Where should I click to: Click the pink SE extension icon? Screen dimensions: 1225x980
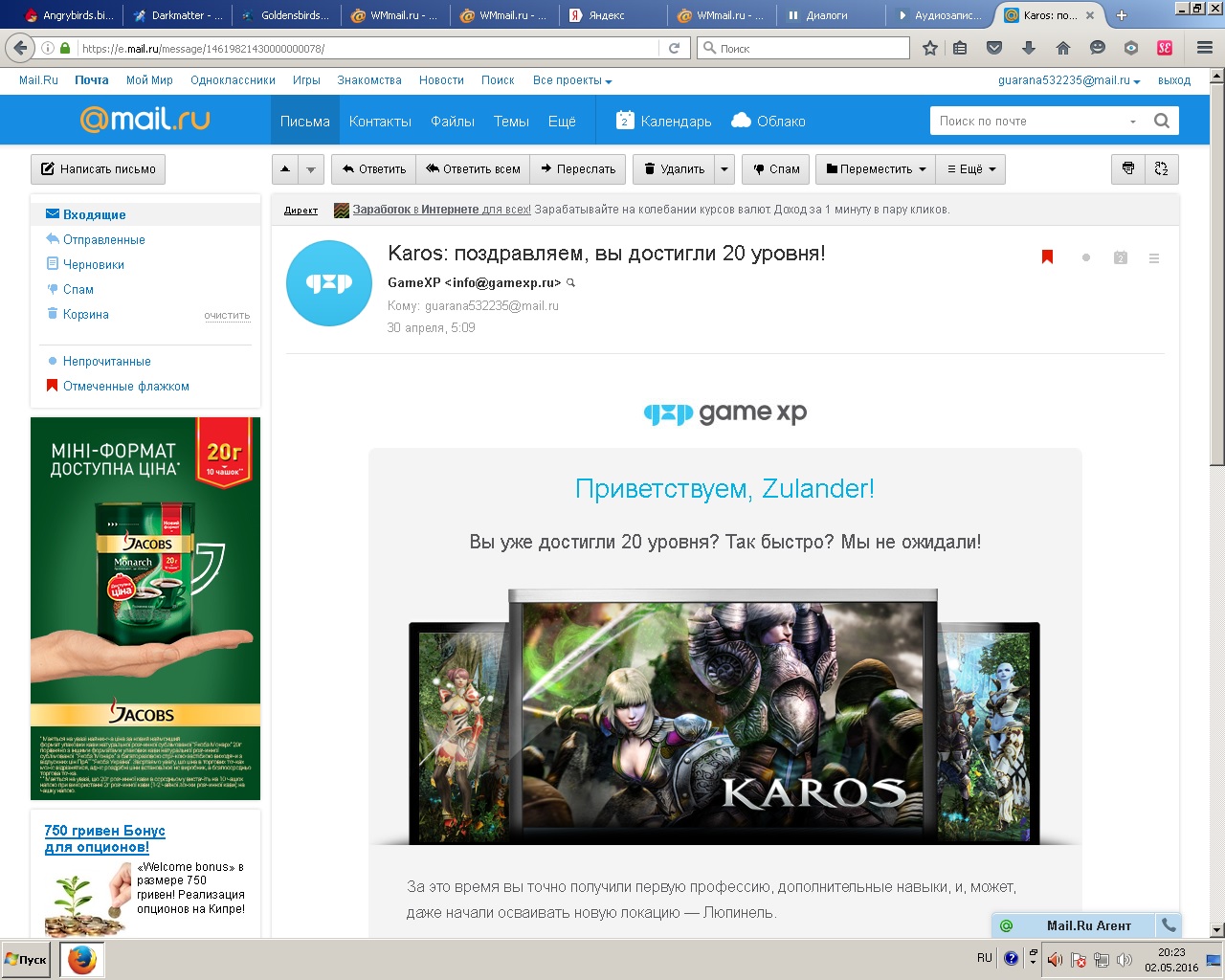pyautogui.click(x=1165, y=48)
